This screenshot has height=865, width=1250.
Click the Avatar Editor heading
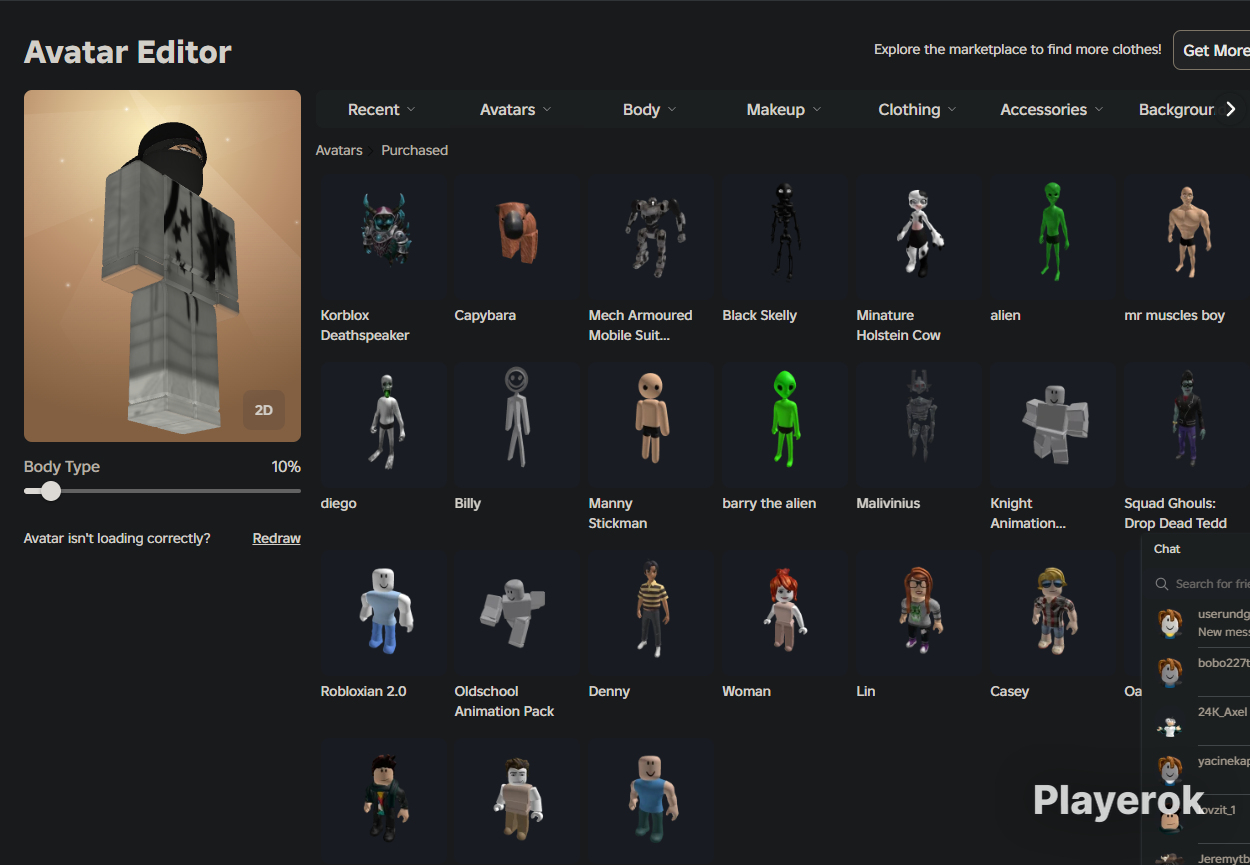(x=128, y=52)
